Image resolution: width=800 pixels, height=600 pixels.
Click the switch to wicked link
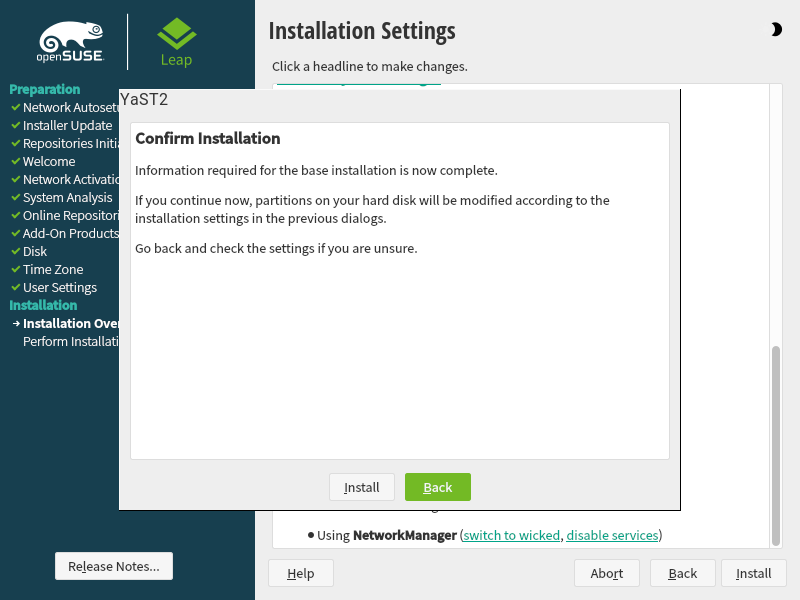coord(511,535)
